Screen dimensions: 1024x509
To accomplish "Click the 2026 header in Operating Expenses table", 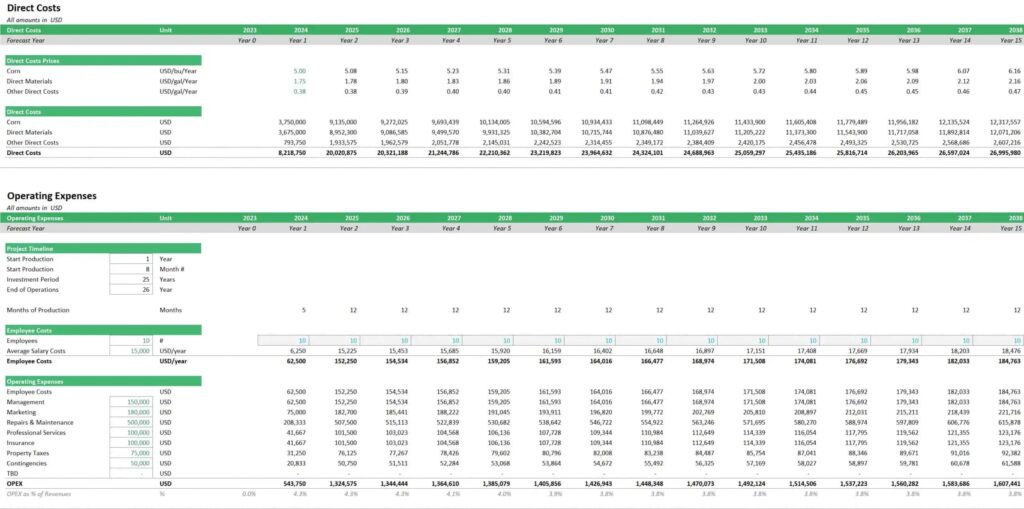I will [403, 218].
